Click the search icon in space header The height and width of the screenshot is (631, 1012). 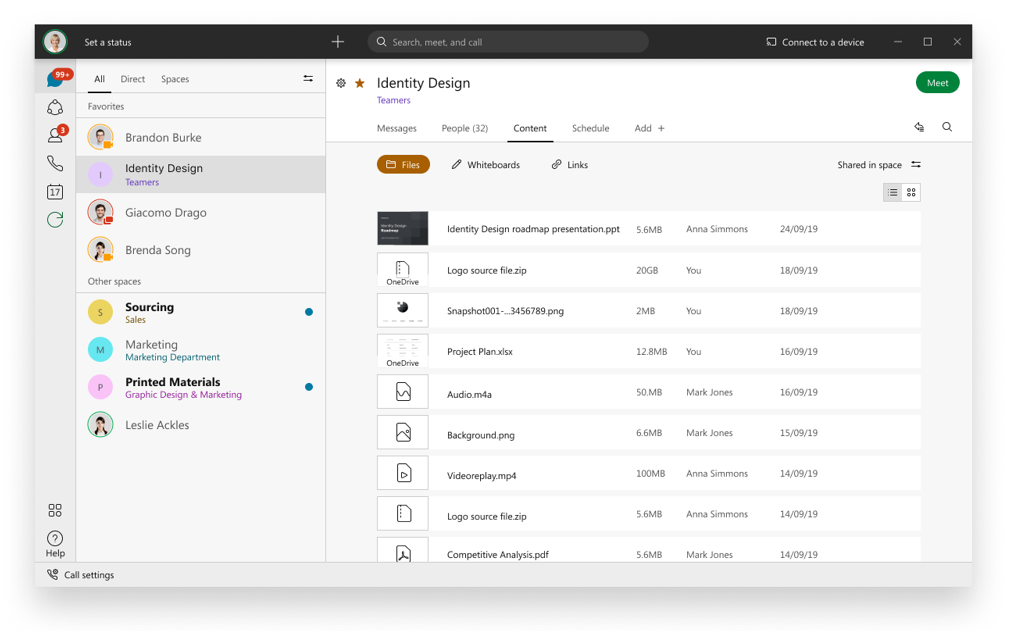pyautogui.click(x=947, y=128)
